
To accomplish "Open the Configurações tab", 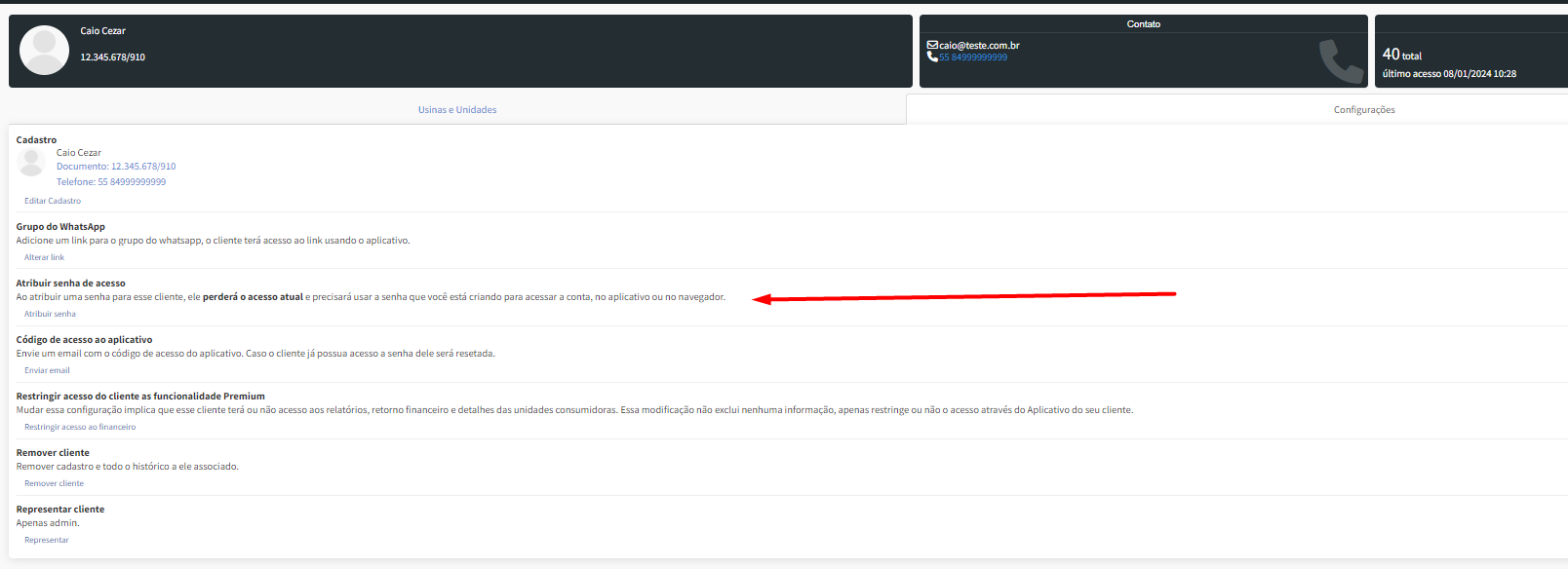I will tap(1364, 110).
